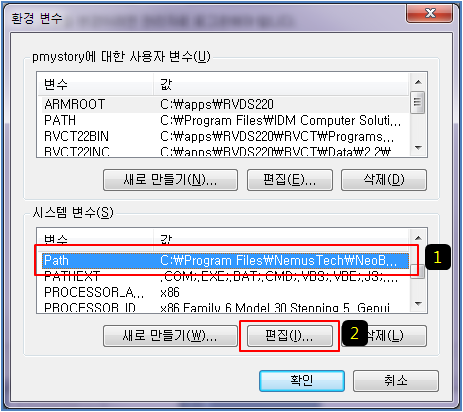The height and width of the screenshot is (412, 463).
Task: Select the system Path variable row
Action: (225, 260)
